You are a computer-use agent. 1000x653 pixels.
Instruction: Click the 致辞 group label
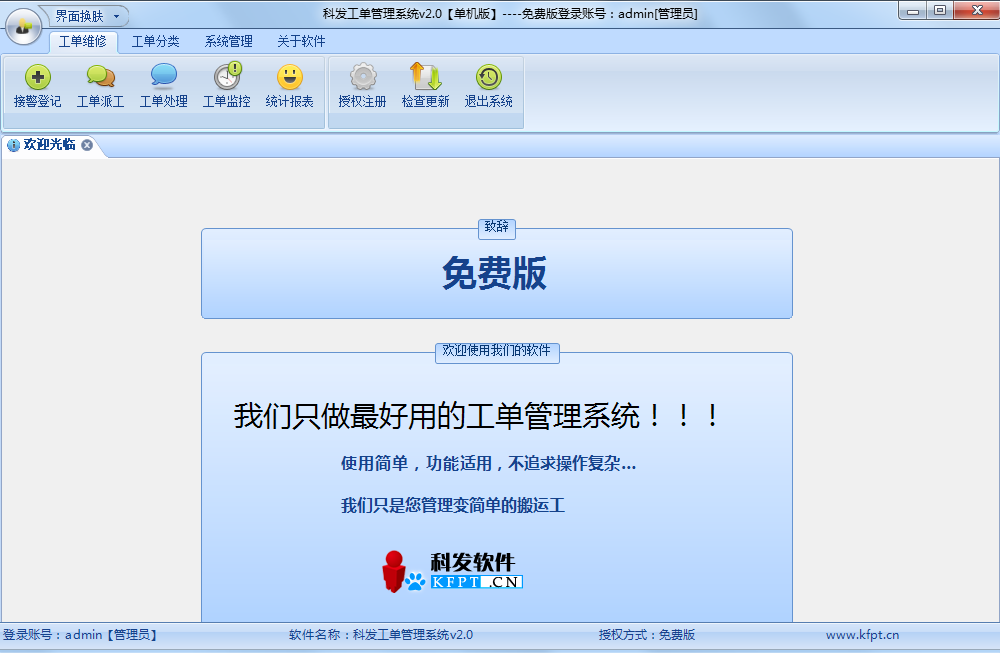tap(497, 227)
